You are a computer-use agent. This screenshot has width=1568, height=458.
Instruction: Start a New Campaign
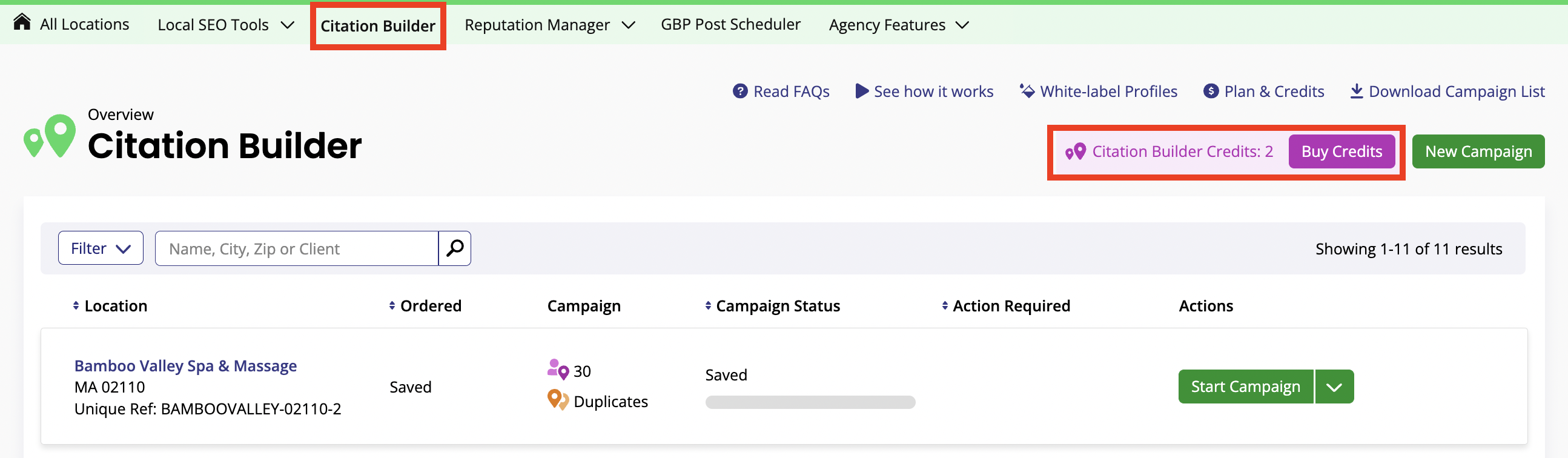pyautogui.click(x=1478, y=151)
